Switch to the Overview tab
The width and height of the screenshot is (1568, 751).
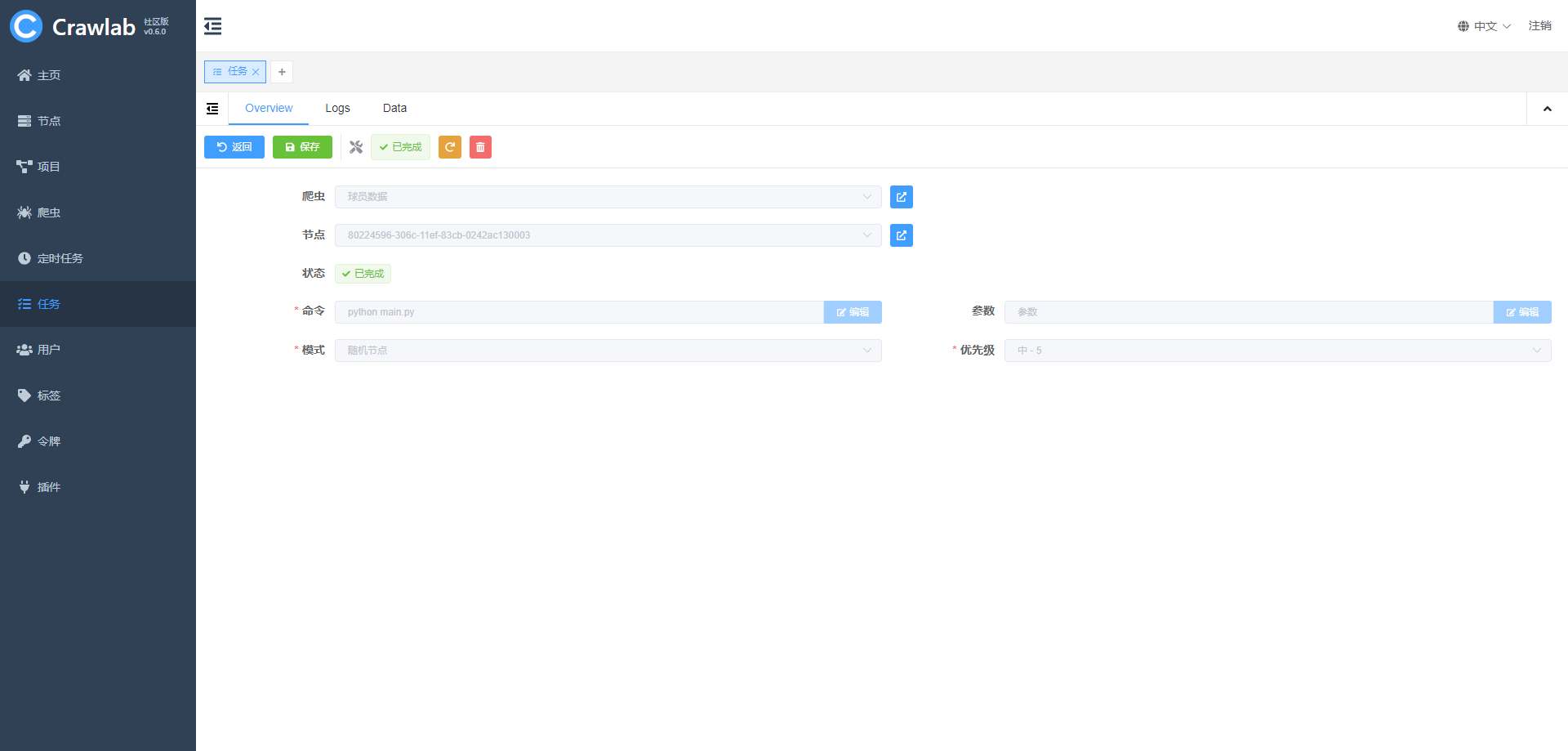click(269, 109)
